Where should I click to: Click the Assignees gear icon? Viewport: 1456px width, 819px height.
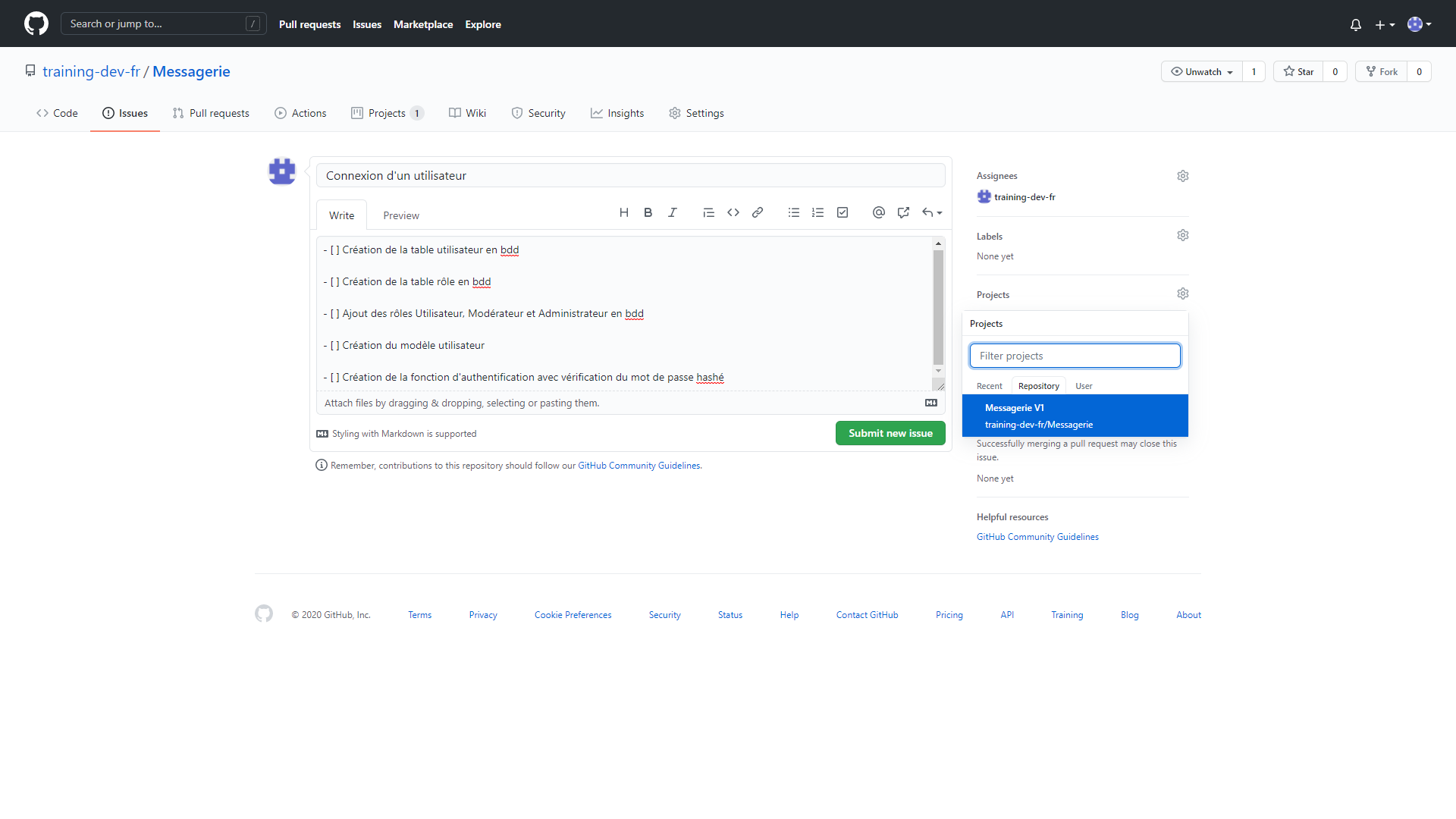pyautogui.click(x=1182, y=176)
